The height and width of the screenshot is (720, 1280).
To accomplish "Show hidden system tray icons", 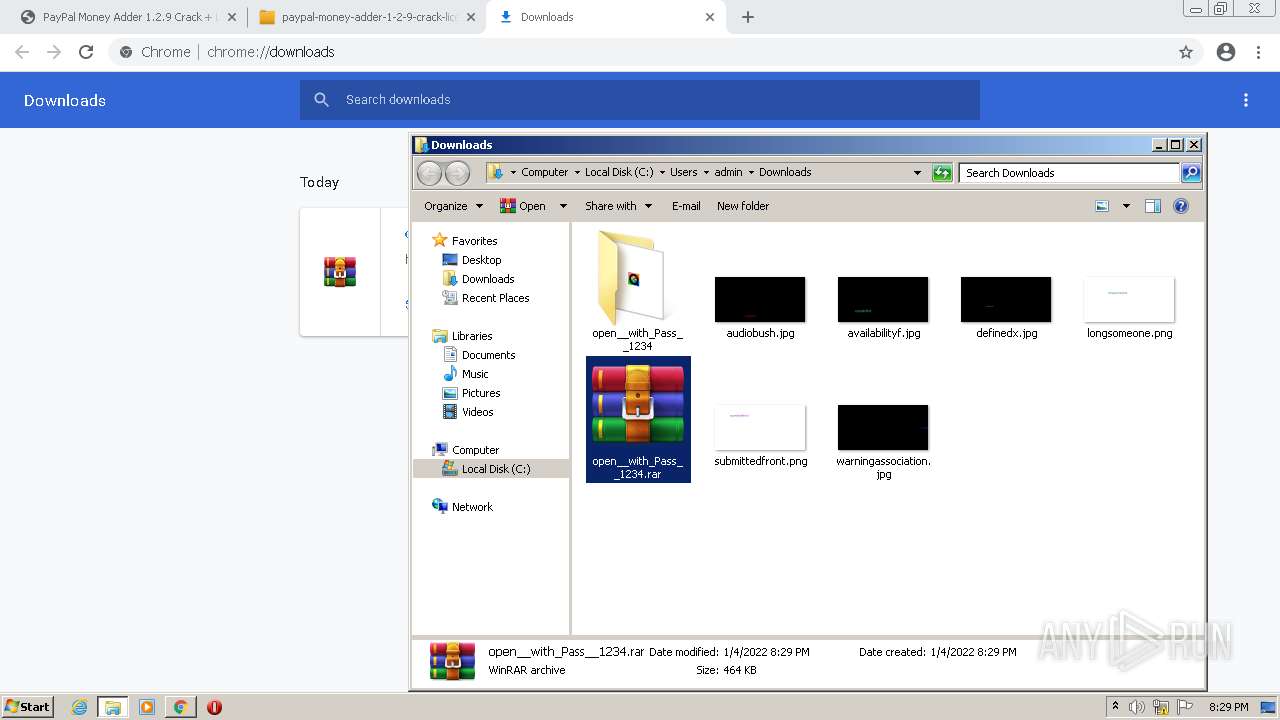I will 1116,707.
